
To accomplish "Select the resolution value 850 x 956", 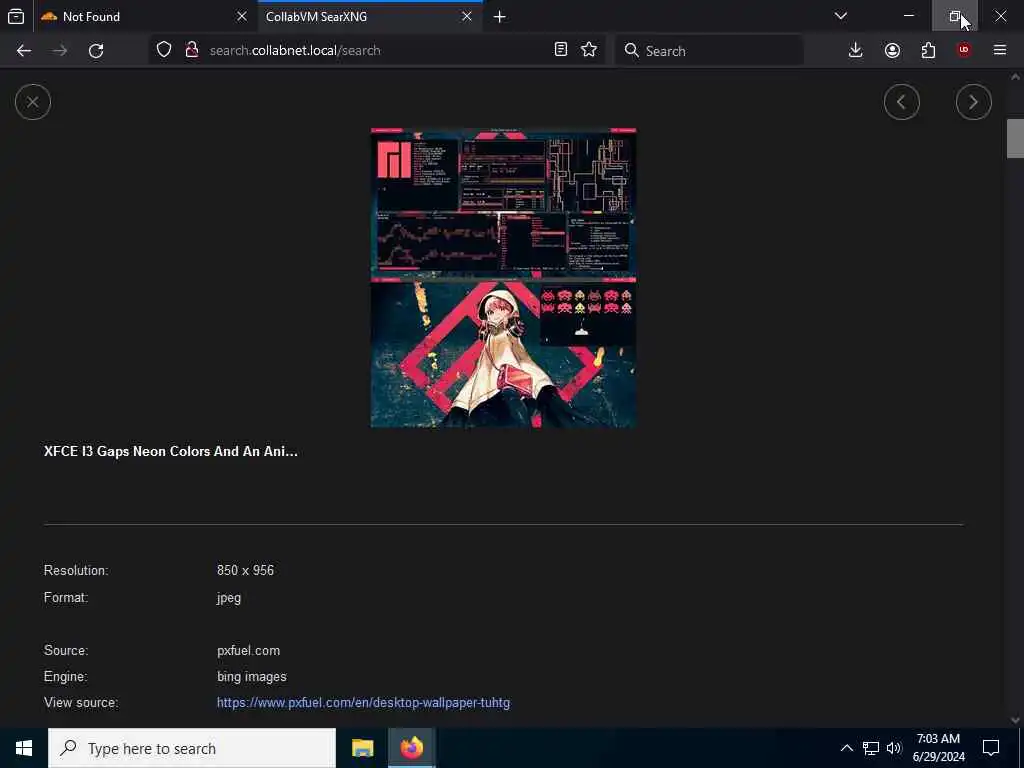I will [x=246, y=570].
